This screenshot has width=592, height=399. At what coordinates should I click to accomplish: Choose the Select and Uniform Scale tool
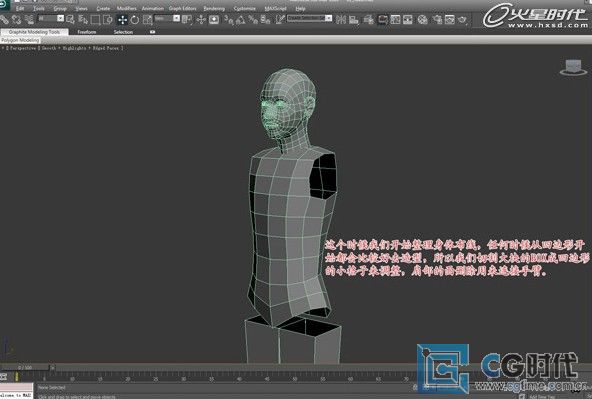coord(147,20)
